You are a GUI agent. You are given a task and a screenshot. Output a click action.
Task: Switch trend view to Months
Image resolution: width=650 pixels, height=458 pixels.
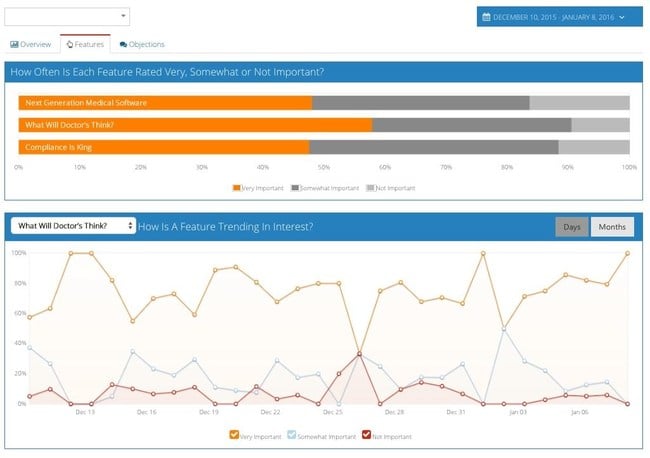[x=612, y=227]
